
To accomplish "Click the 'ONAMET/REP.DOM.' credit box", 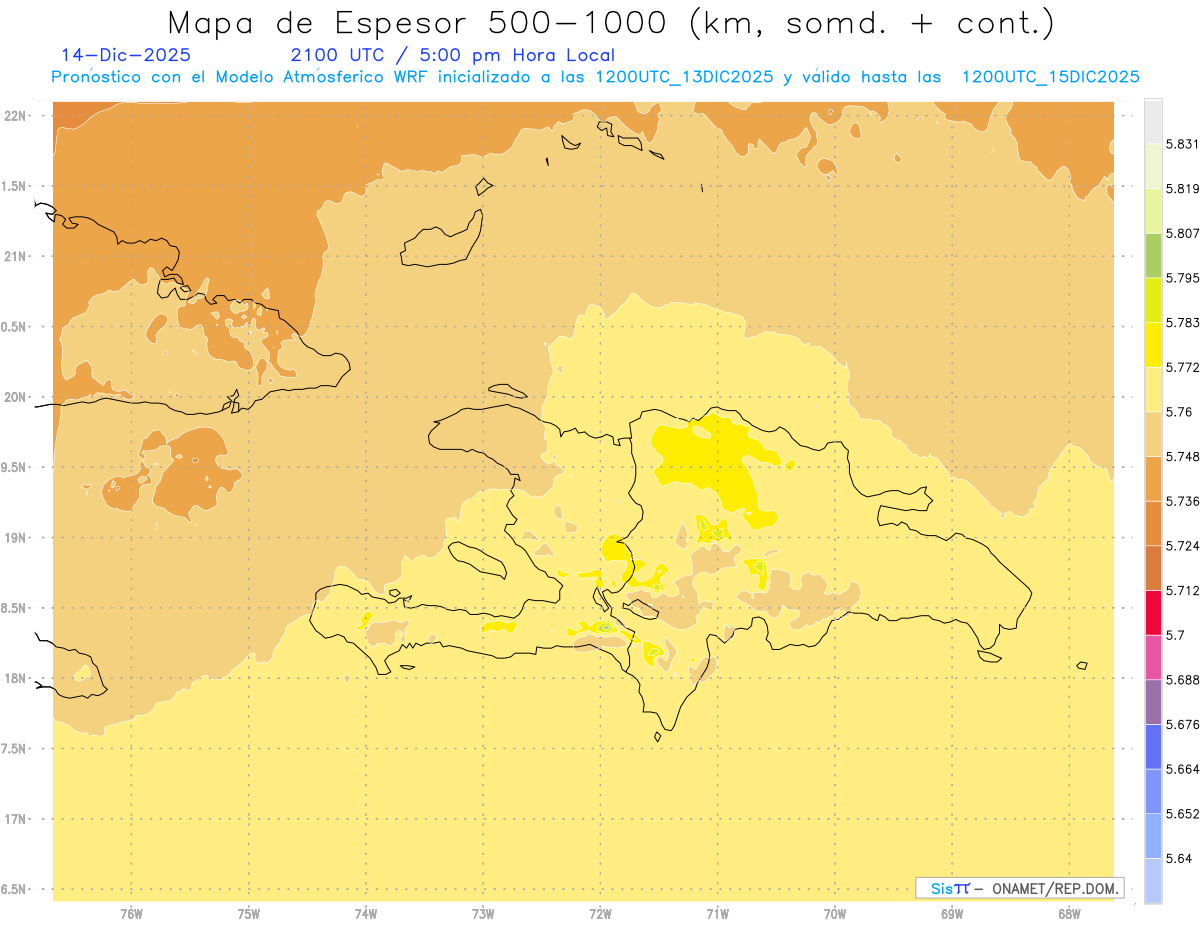I will point(1019,888).
